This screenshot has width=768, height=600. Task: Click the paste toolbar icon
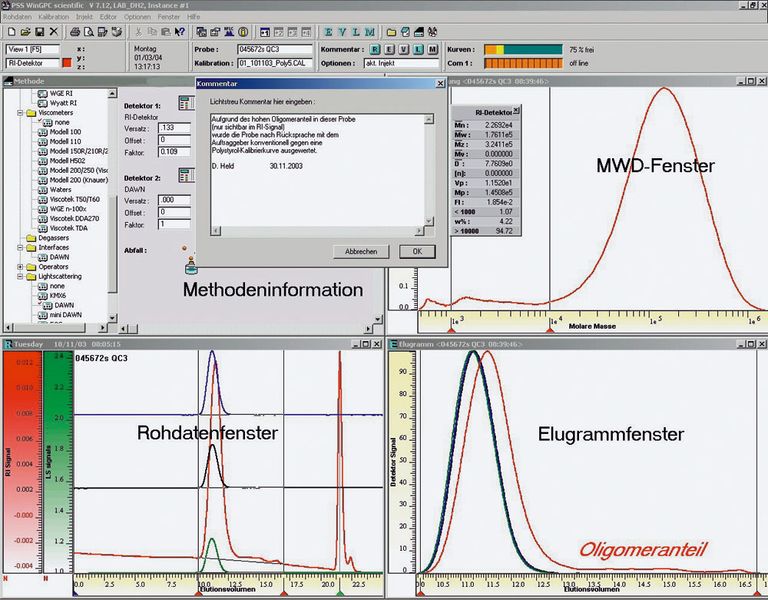coord(166,32)
